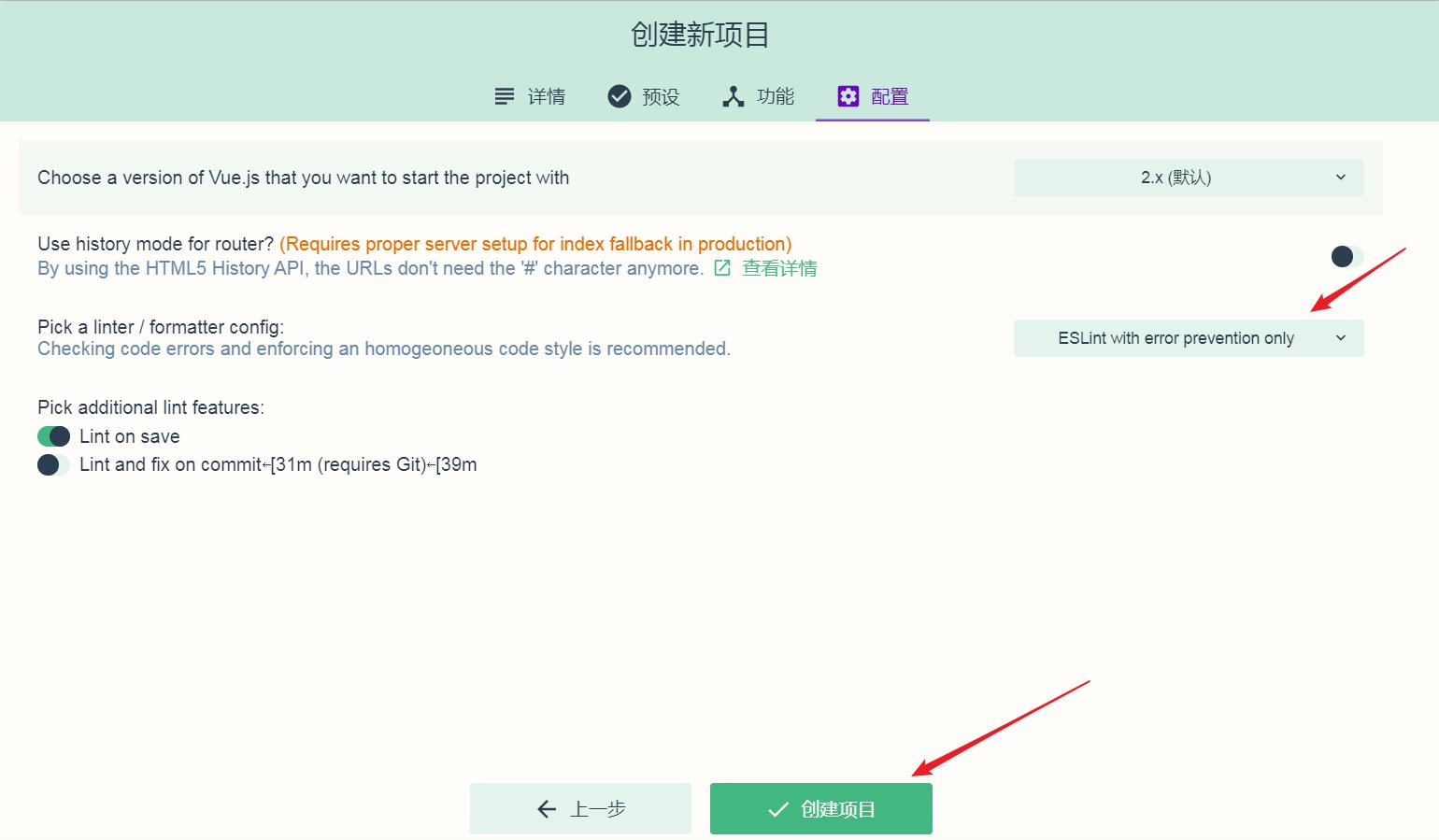Click the external link icon before 查看详情
The image size is (1439, 840).
(x=722, y=268)
